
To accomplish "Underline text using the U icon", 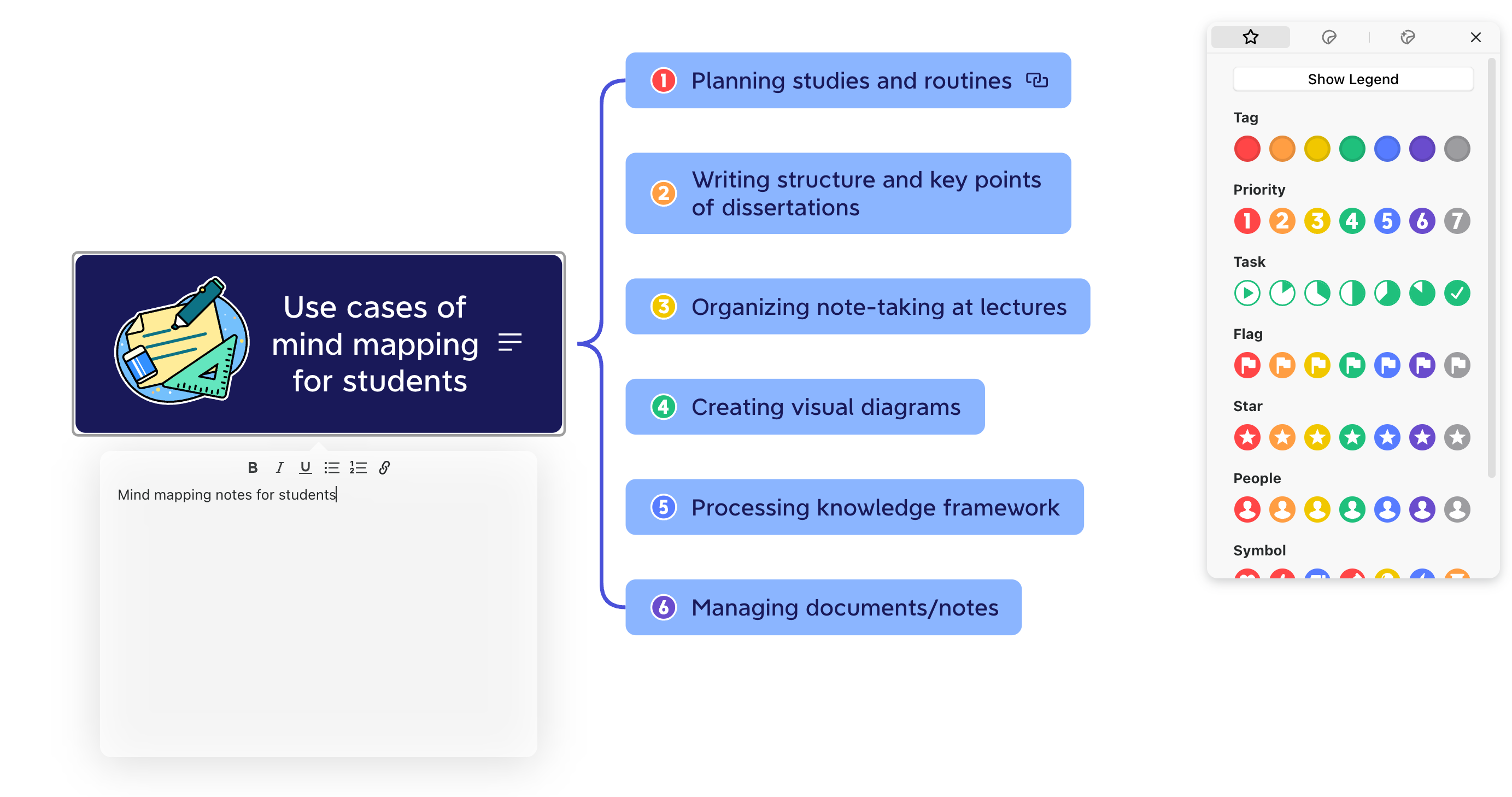I will 305,467.
